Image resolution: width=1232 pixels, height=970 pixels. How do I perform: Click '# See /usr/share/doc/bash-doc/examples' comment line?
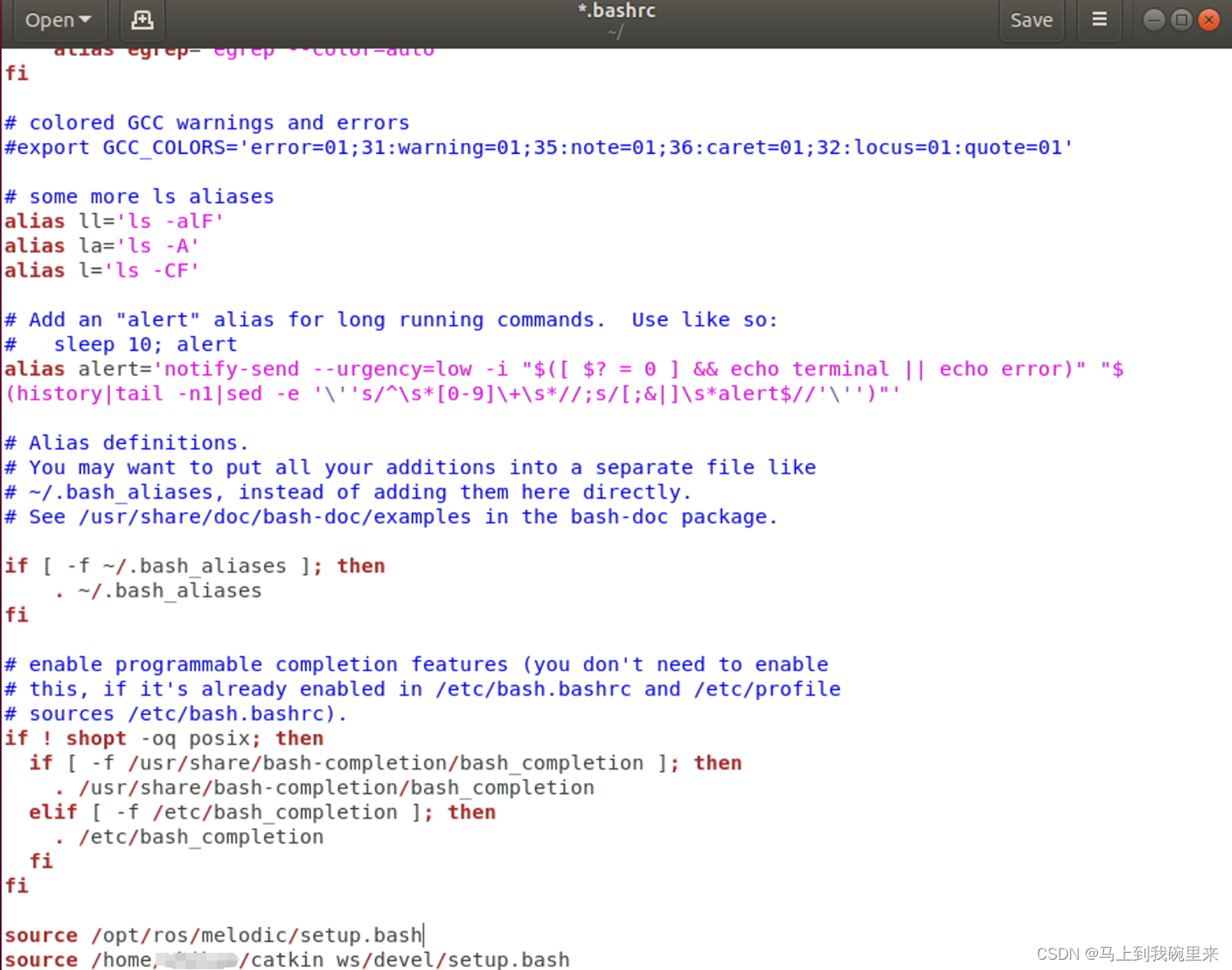coord(391,517)
